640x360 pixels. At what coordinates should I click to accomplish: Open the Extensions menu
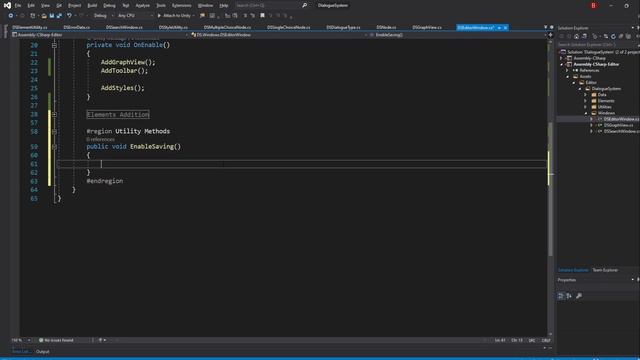coord(181,6)
